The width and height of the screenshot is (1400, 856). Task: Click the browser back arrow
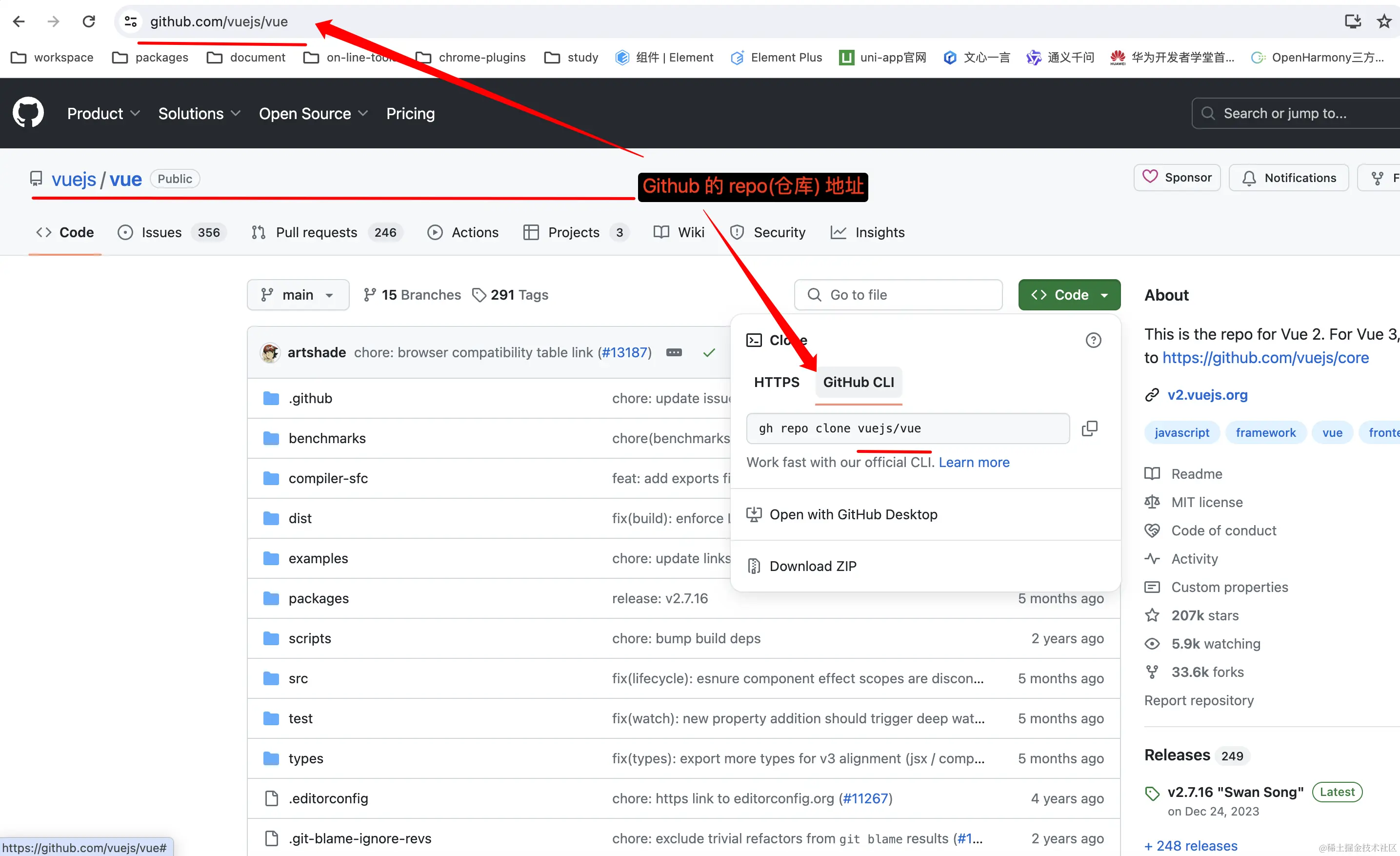click(19, 21)
